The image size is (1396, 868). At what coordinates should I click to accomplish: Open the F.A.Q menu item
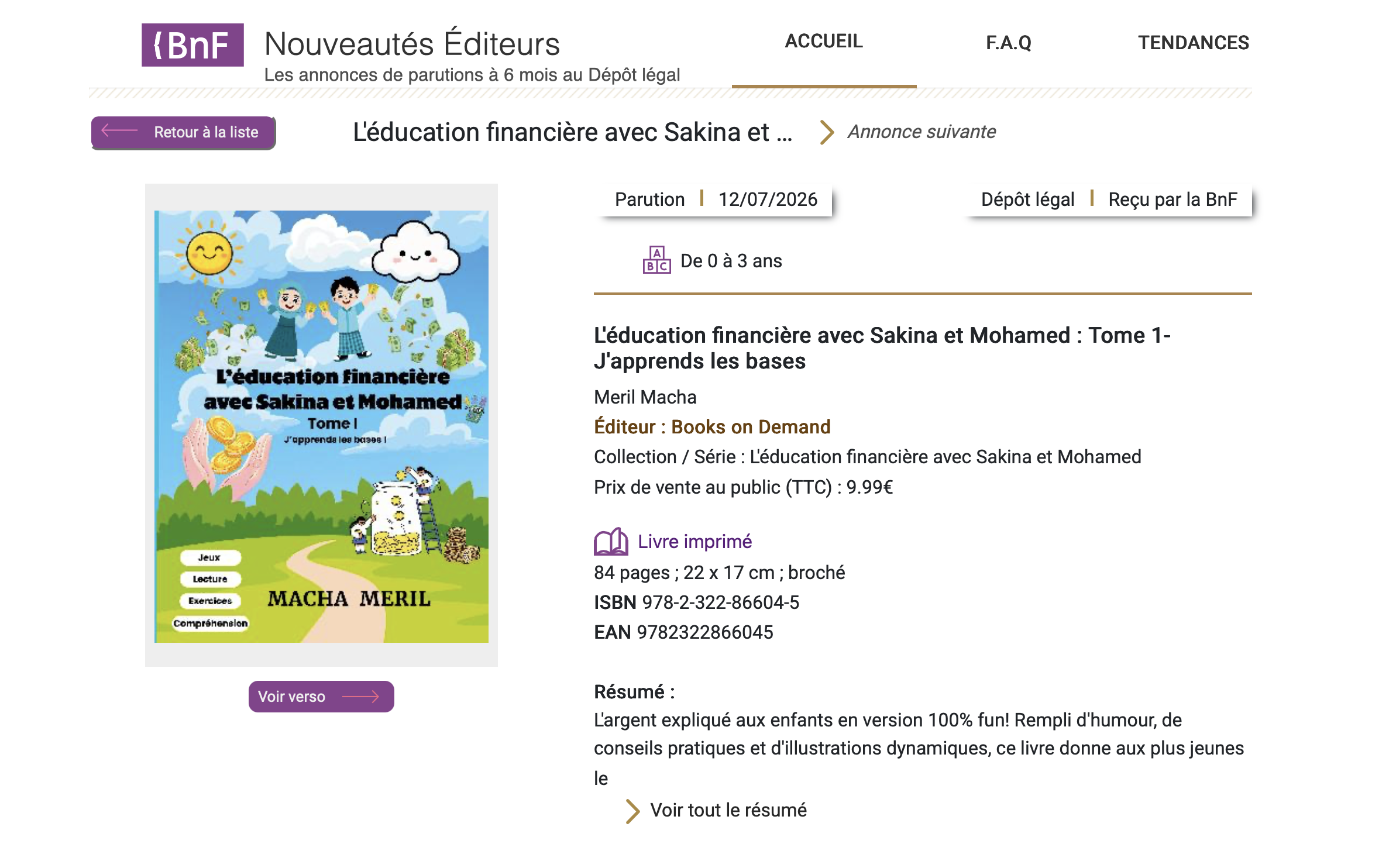coord(1009,43)
